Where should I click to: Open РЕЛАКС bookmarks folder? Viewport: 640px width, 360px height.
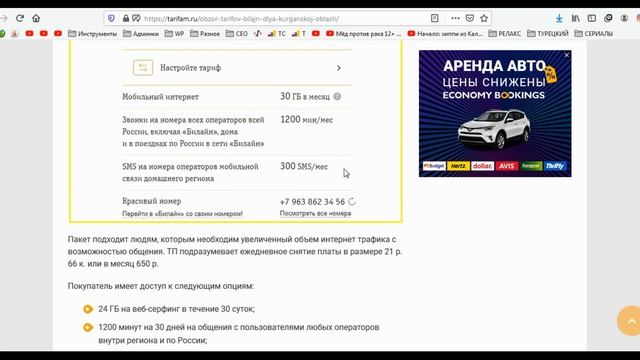pos(505,33)
